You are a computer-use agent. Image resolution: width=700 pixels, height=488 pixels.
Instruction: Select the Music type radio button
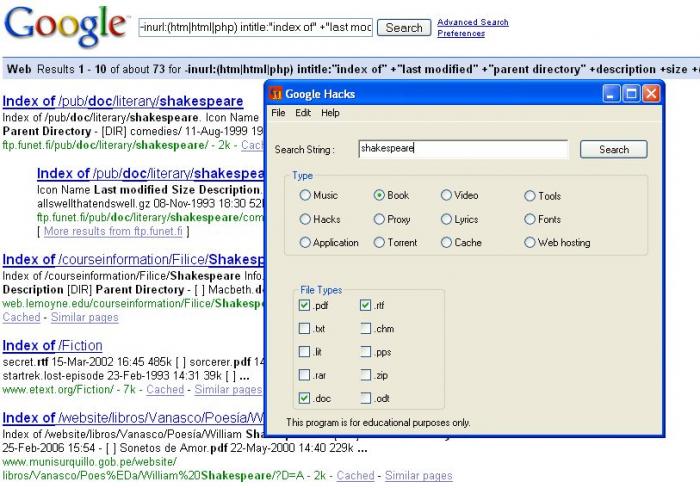305,195
